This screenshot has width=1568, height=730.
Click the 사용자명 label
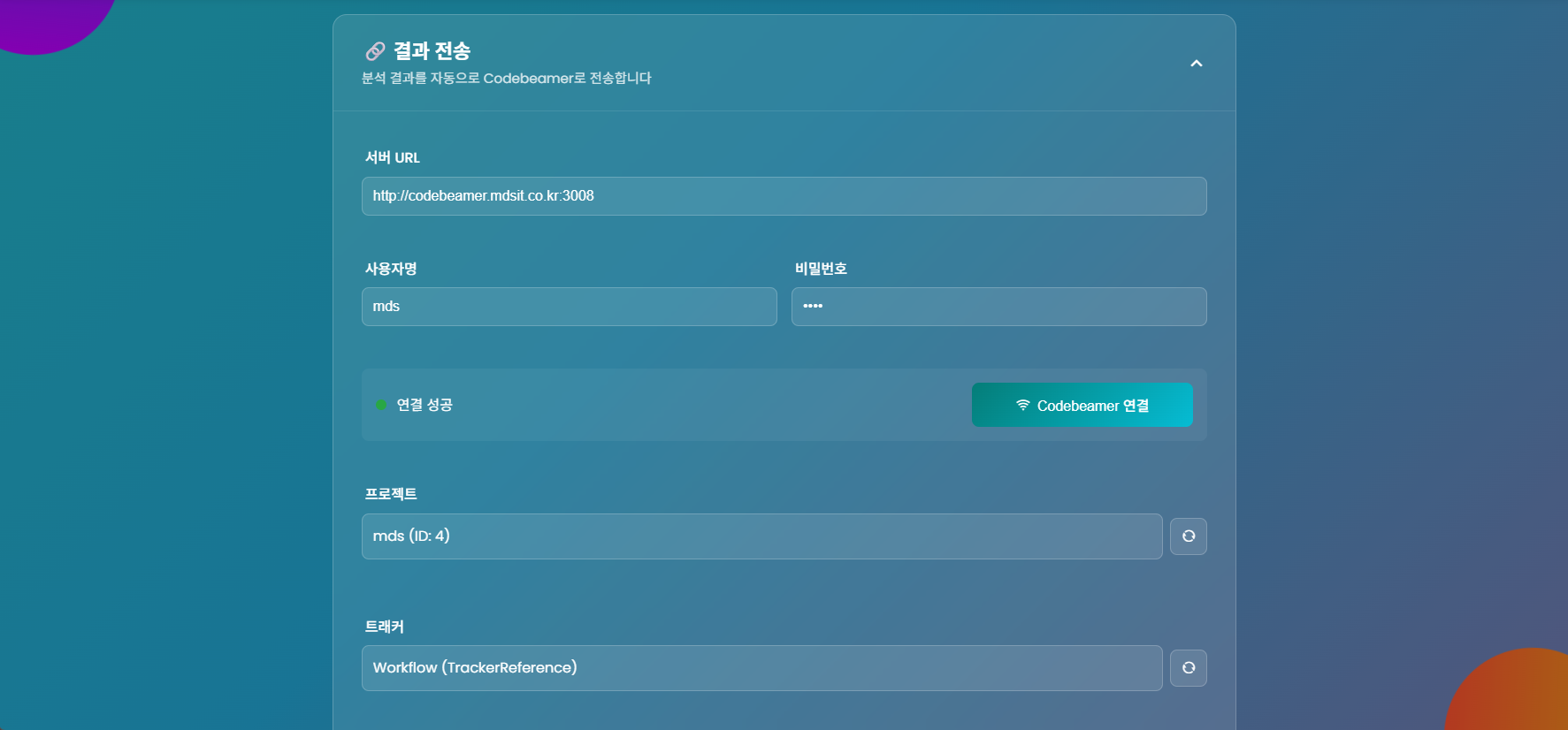coord(391,269)
